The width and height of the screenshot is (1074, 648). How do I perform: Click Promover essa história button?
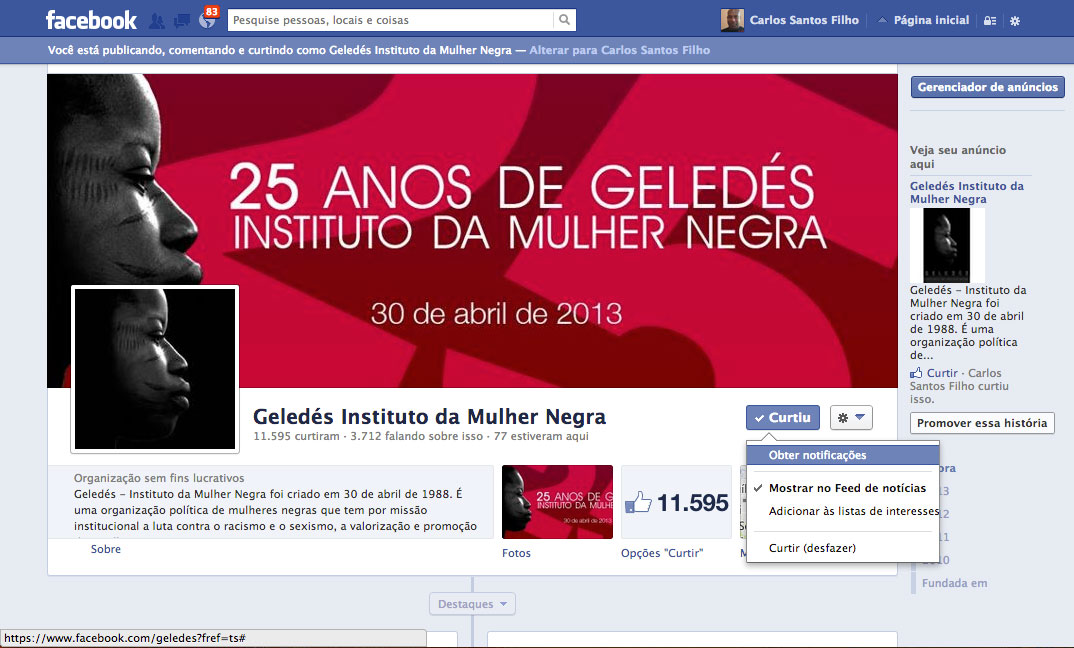pyautogui.click(x=982, y=423)
